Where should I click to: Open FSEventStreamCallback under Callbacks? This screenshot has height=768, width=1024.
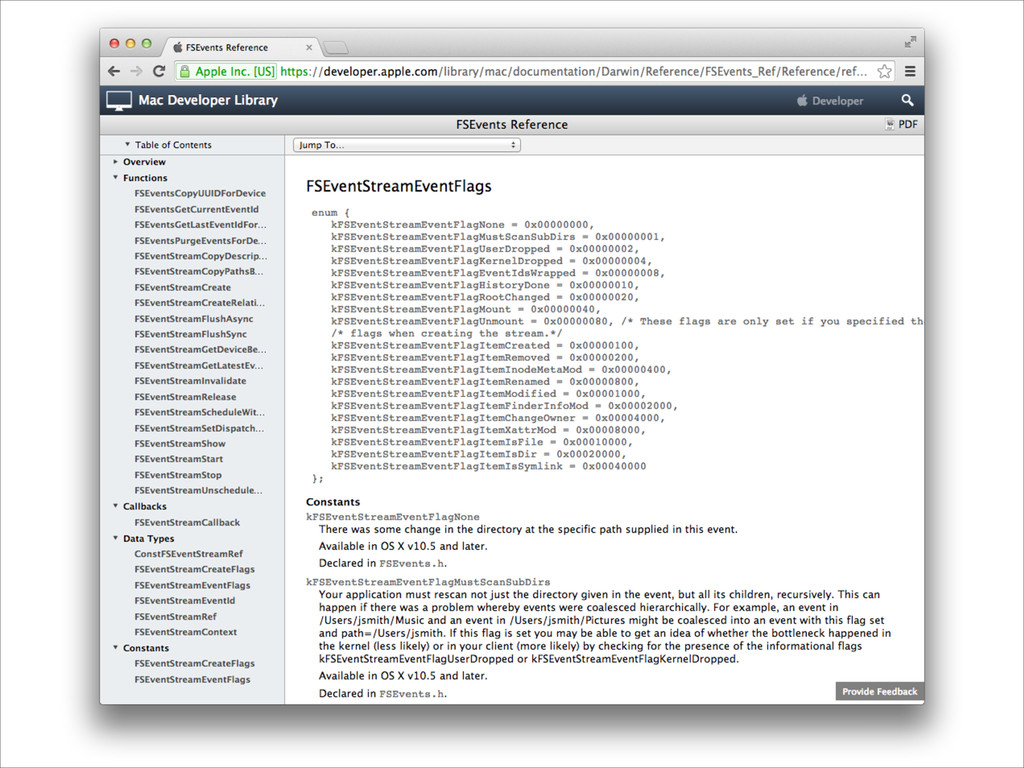click(x=187, y=522)
